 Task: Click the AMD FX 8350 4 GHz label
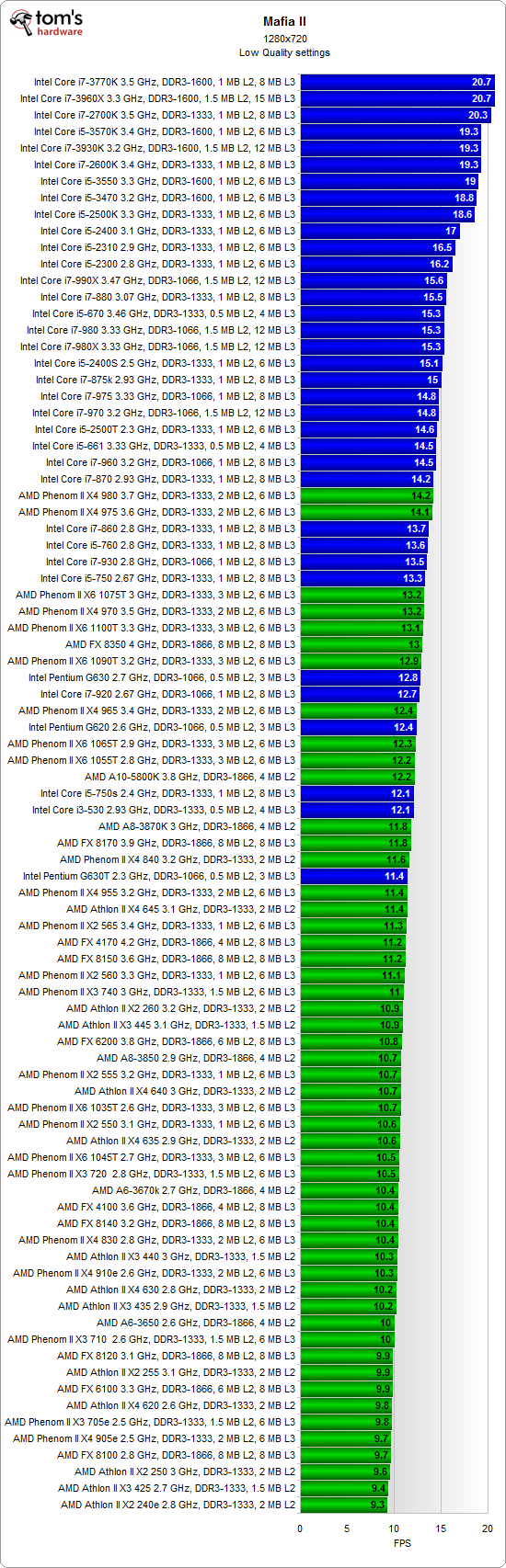[x=180, y=644]
